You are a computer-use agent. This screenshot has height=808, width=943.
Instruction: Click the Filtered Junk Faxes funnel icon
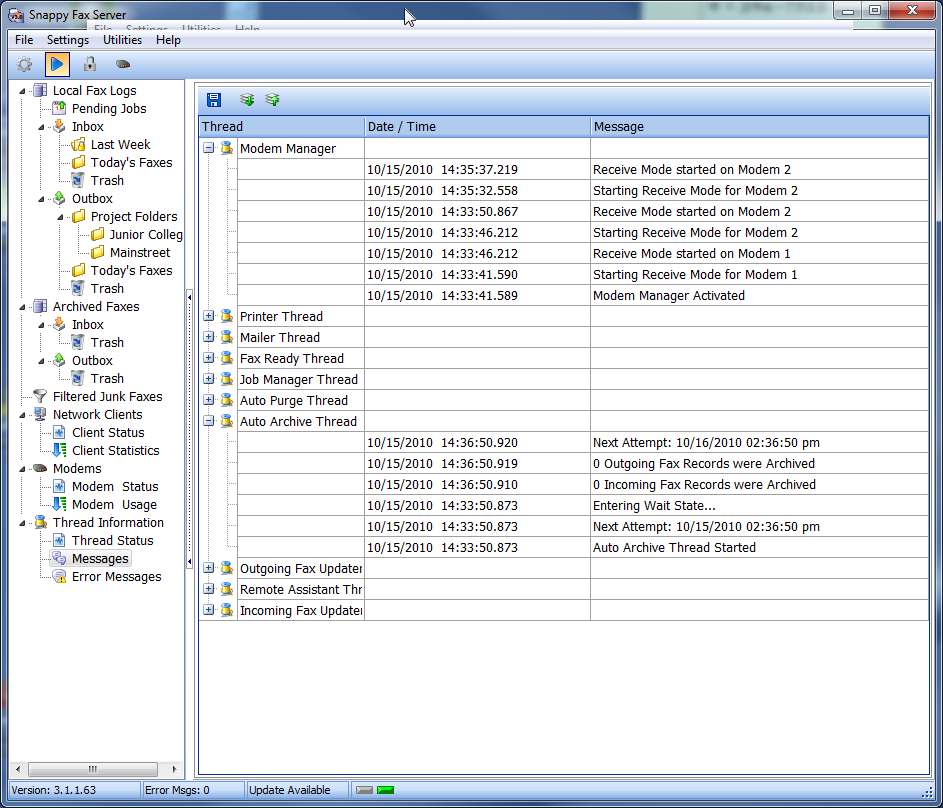coord(40,396)
